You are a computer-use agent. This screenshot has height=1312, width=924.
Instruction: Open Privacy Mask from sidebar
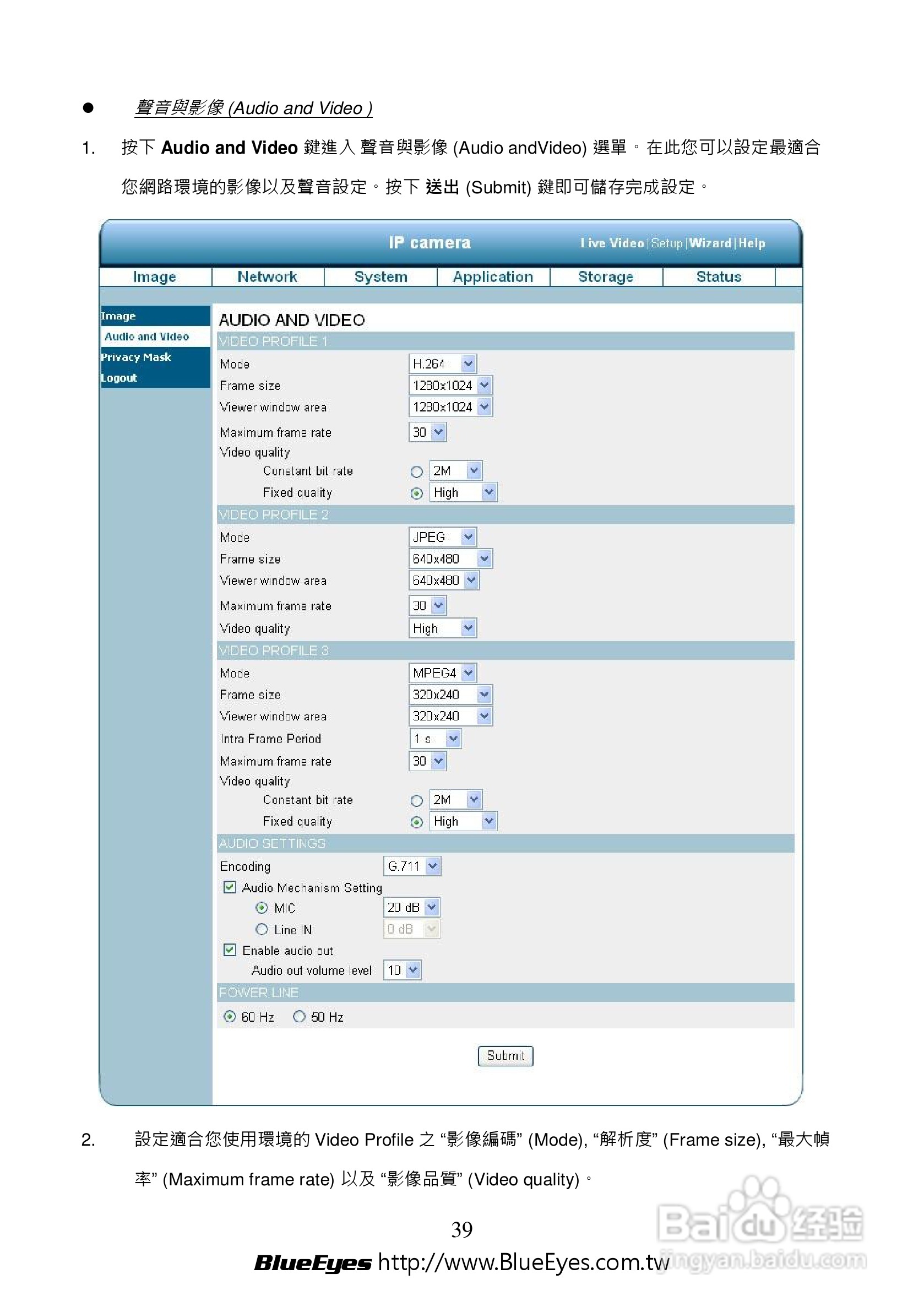(x=155, y=357)
